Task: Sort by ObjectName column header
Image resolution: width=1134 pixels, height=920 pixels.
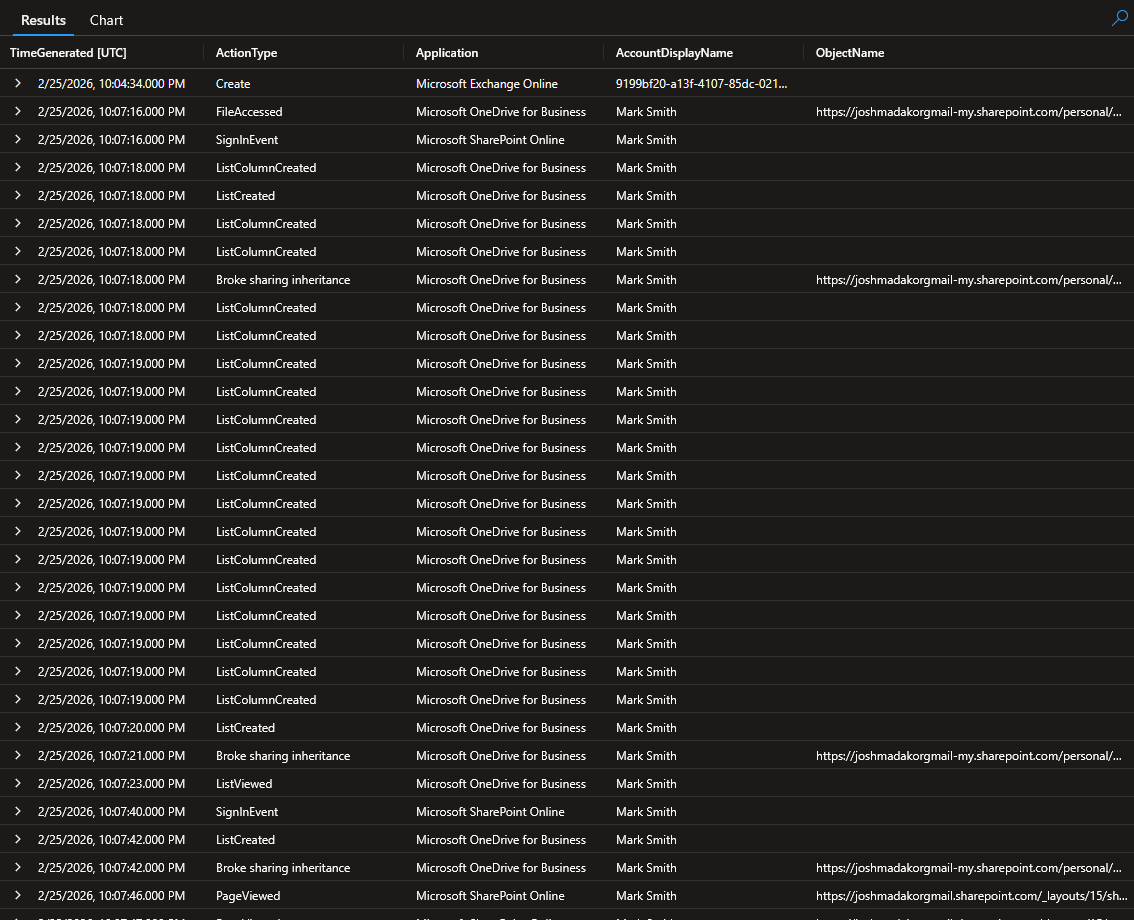Action: 850,53
